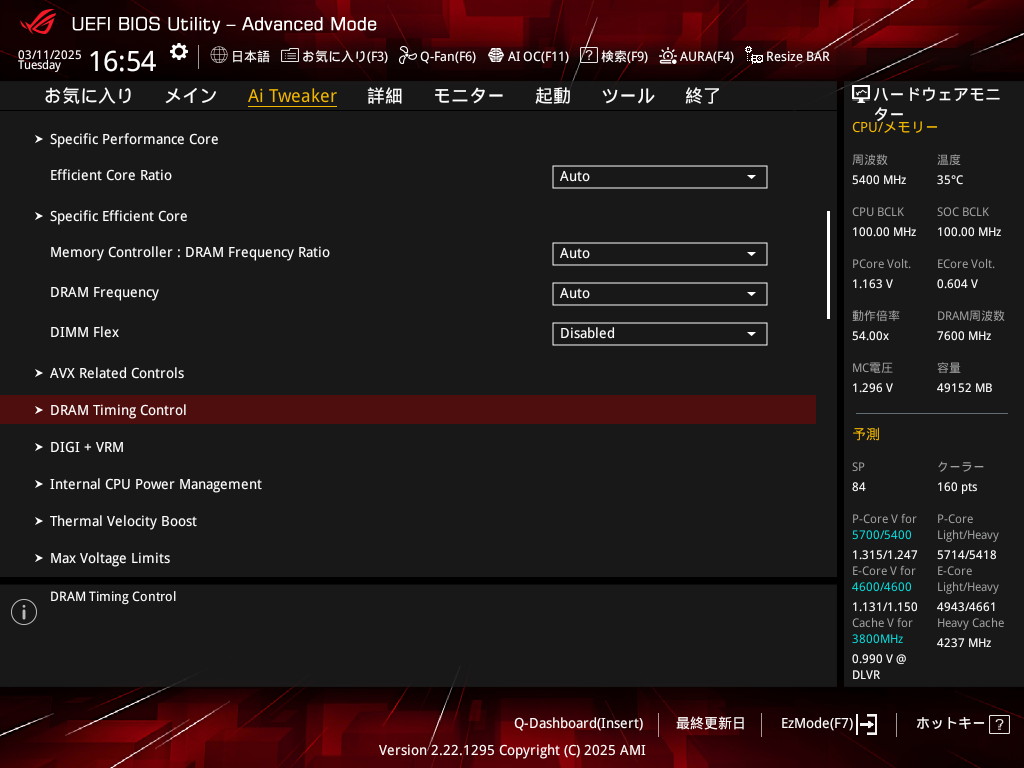
Task: Switch to 起動 tab
Action: pos(552,95)
